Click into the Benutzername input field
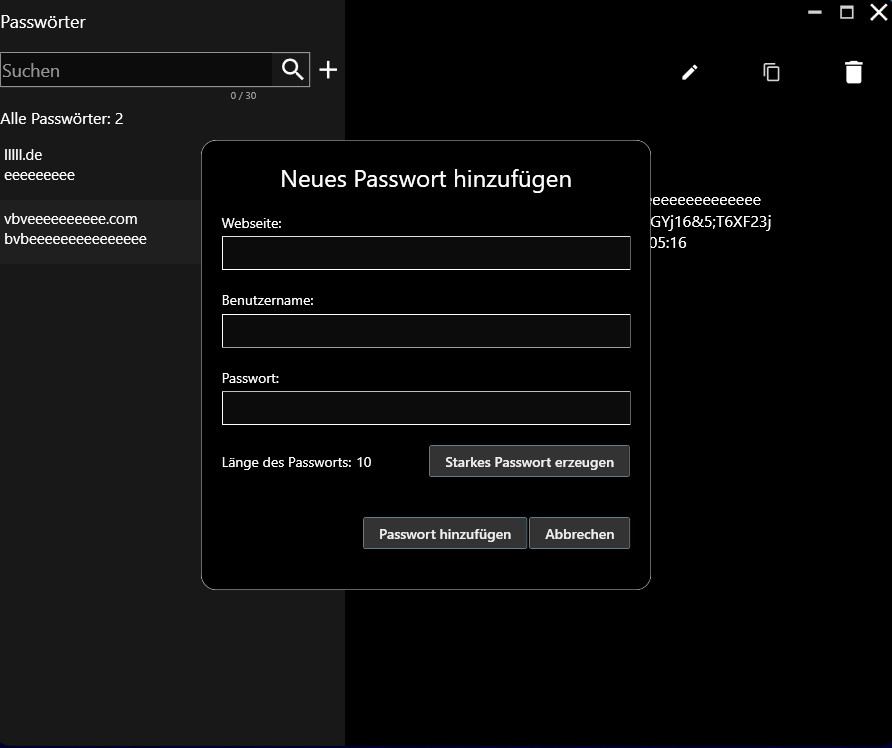 click(426, 330)
